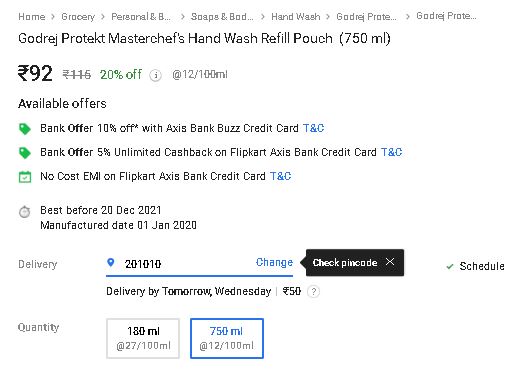The width and height of the screenshot is (508, 371).
Task: Close the Check pincode tooltip
Action: tap(390, 262)
